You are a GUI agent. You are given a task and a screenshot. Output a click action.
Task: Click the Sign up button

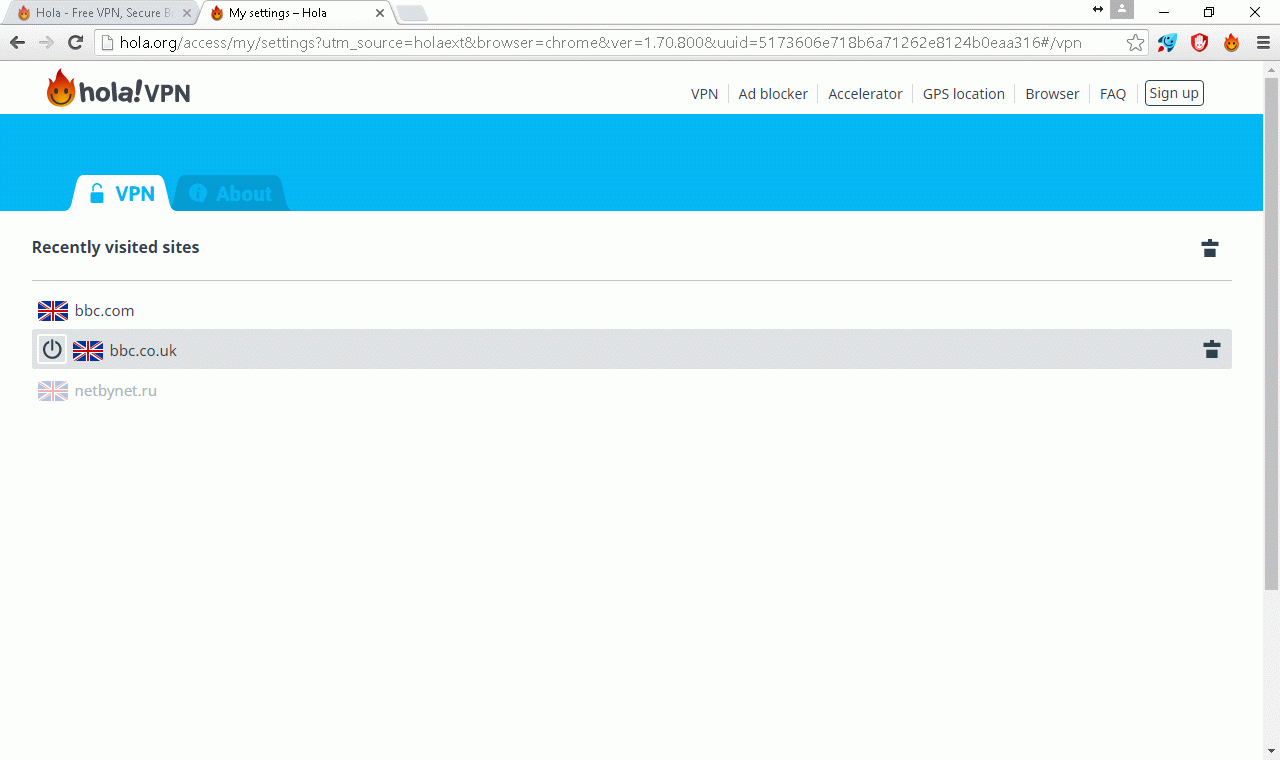click(1174, 93)
